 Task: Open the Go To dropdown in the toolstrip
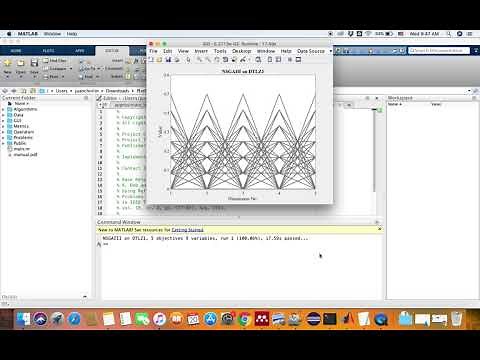pos(89,68)
